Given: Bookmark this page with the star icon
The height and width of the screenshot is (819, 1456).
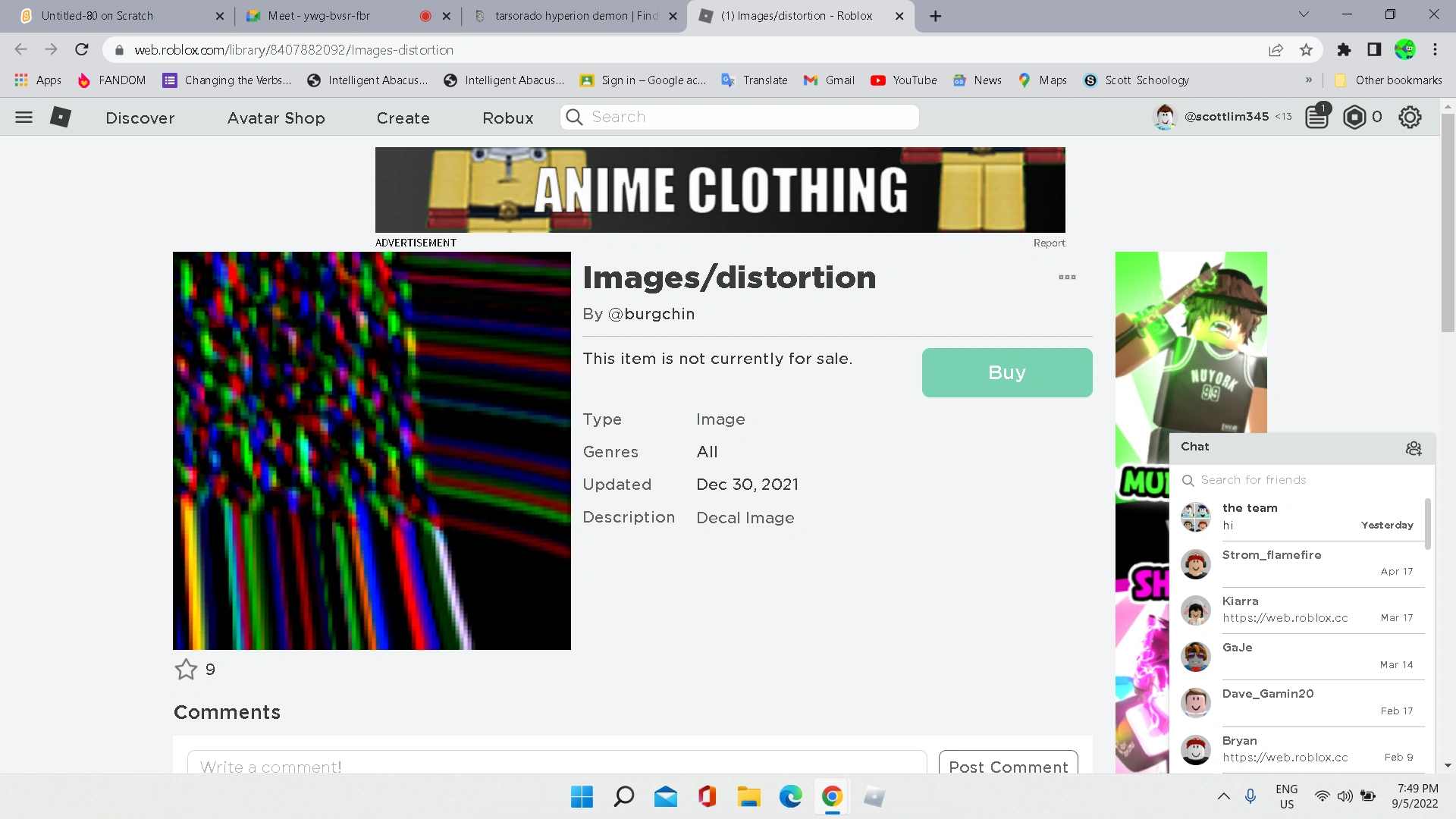Looking at the screenshot, I should point(1306,50).
